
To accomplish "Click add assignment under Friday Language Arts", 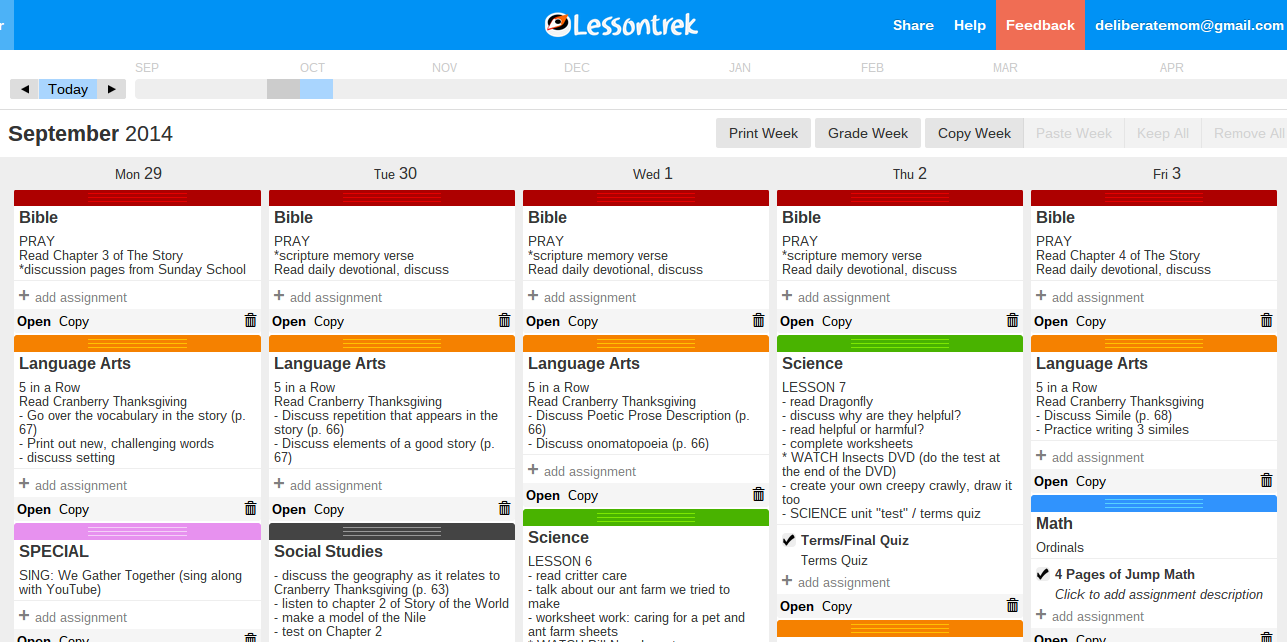I will tap(1097, 457).
